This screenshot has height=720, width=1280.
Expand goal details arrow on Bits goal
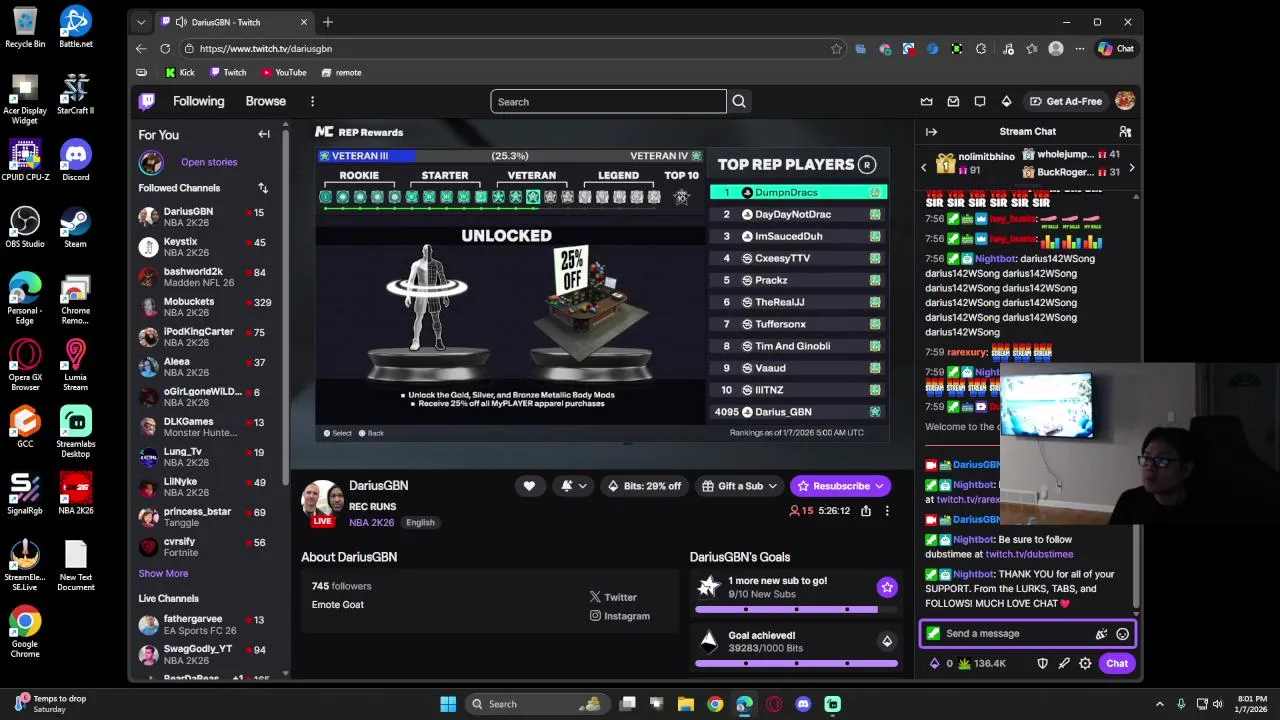(x=887, y=642)
